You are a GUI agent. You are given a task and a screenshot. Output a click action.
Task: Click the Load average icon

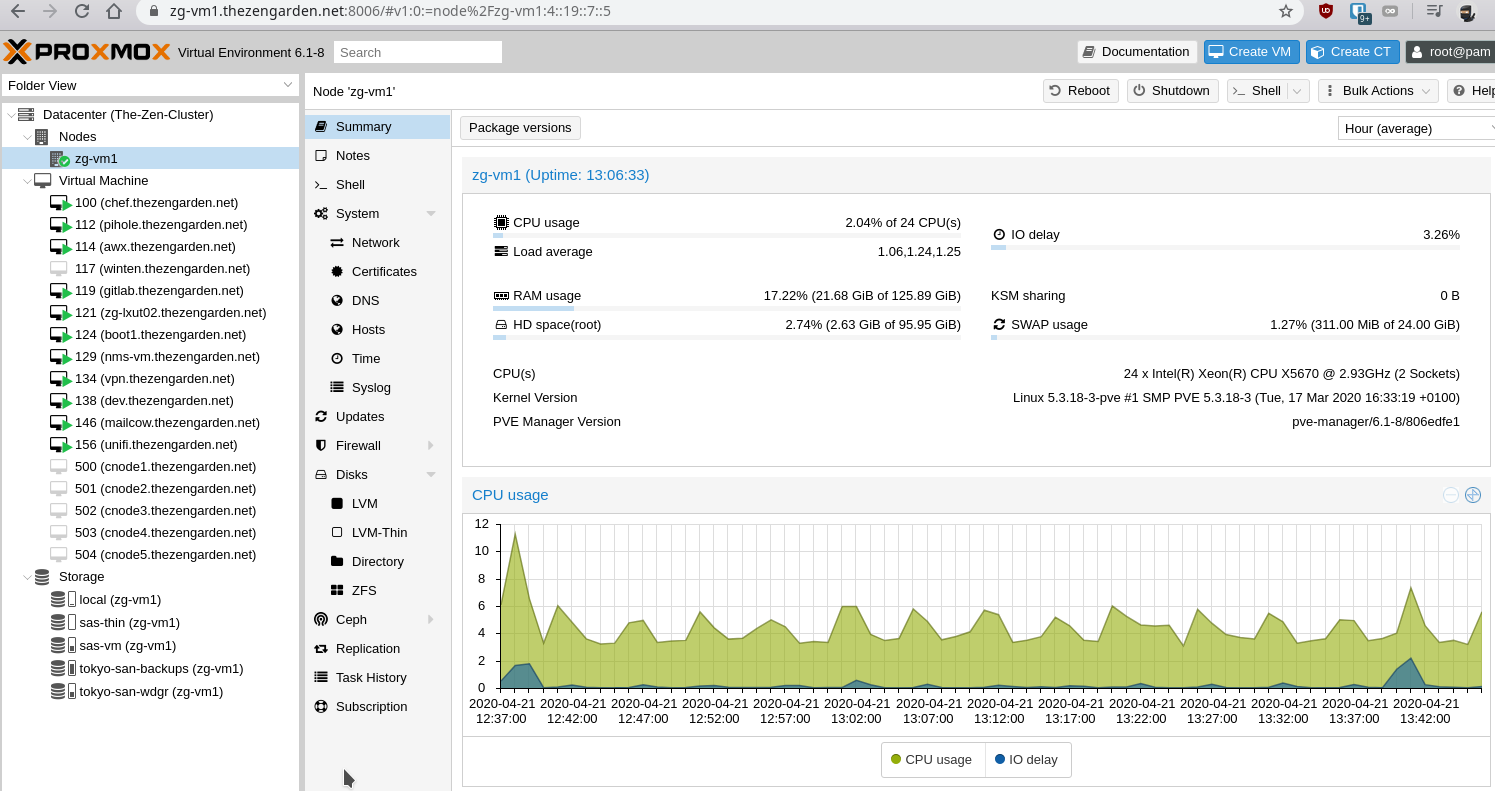pyautogui.click(x=501, y=251)
